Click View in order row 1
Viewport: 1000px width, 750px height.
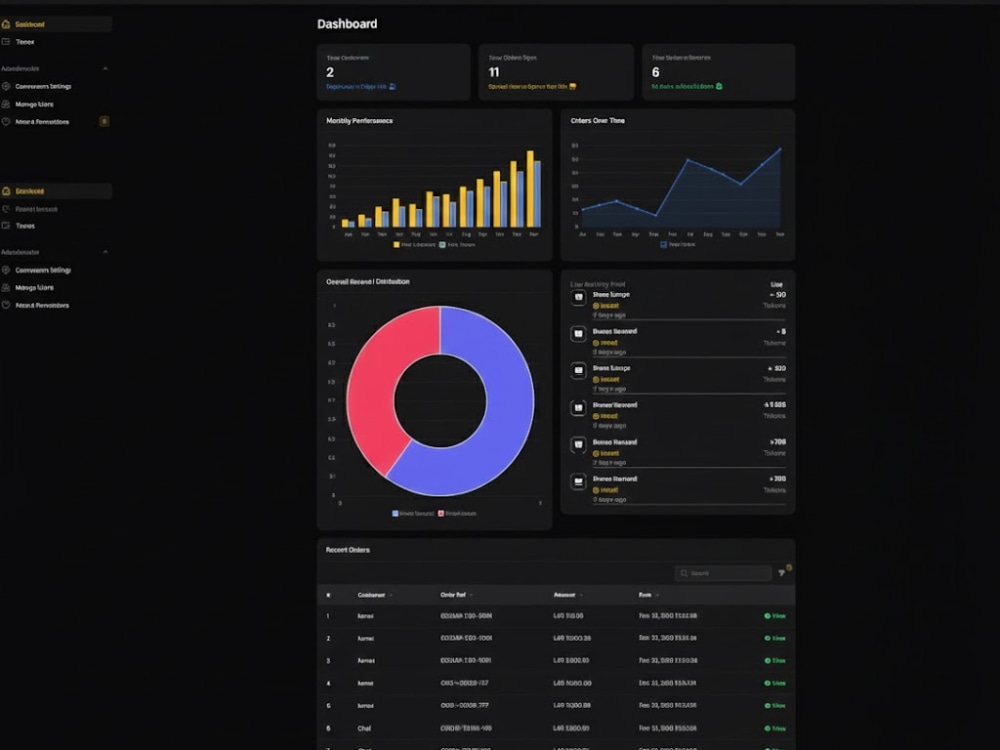tap(775, 616)
